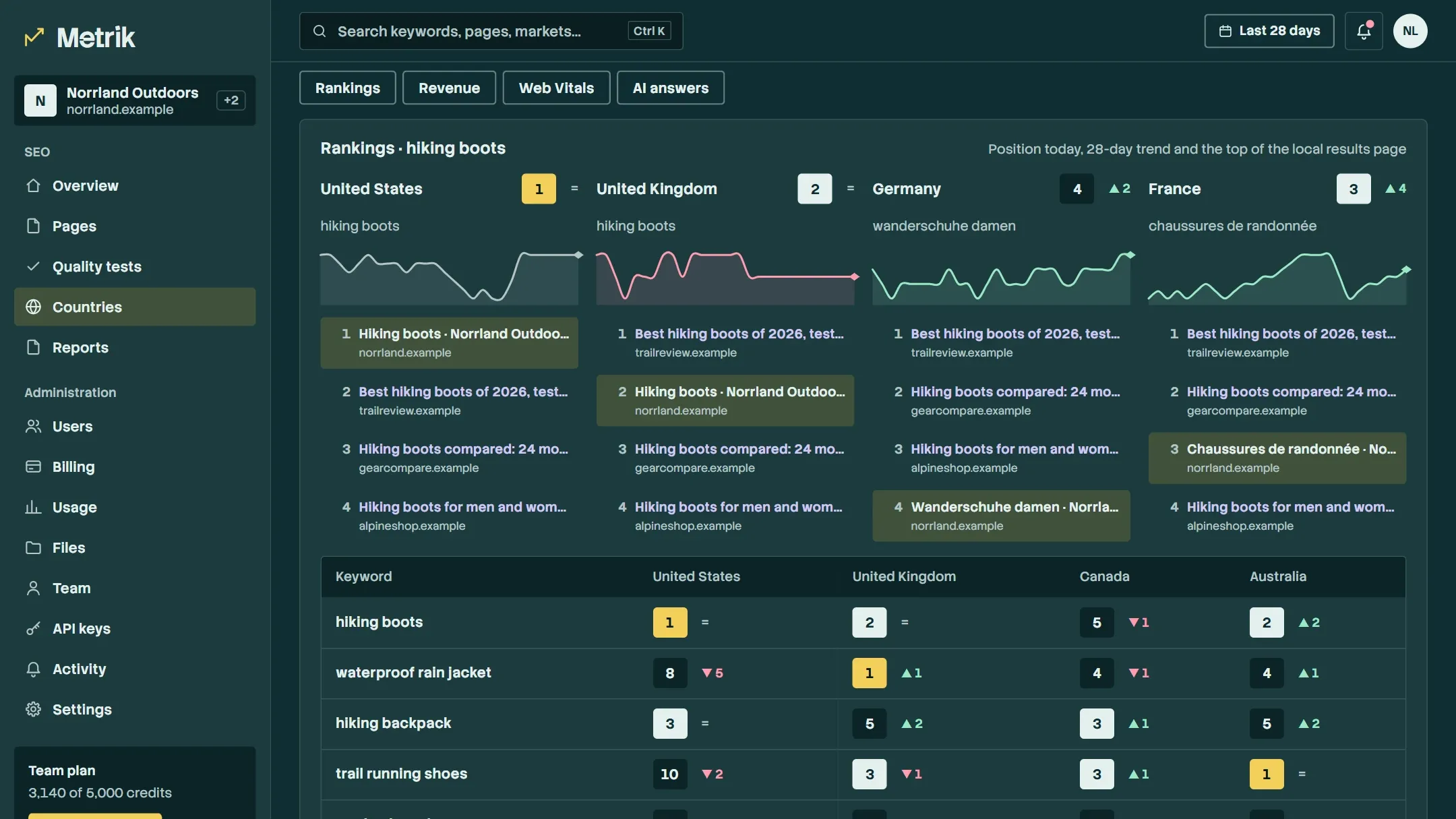Open notifications bell in top bar

click(x=1364, y=31)
